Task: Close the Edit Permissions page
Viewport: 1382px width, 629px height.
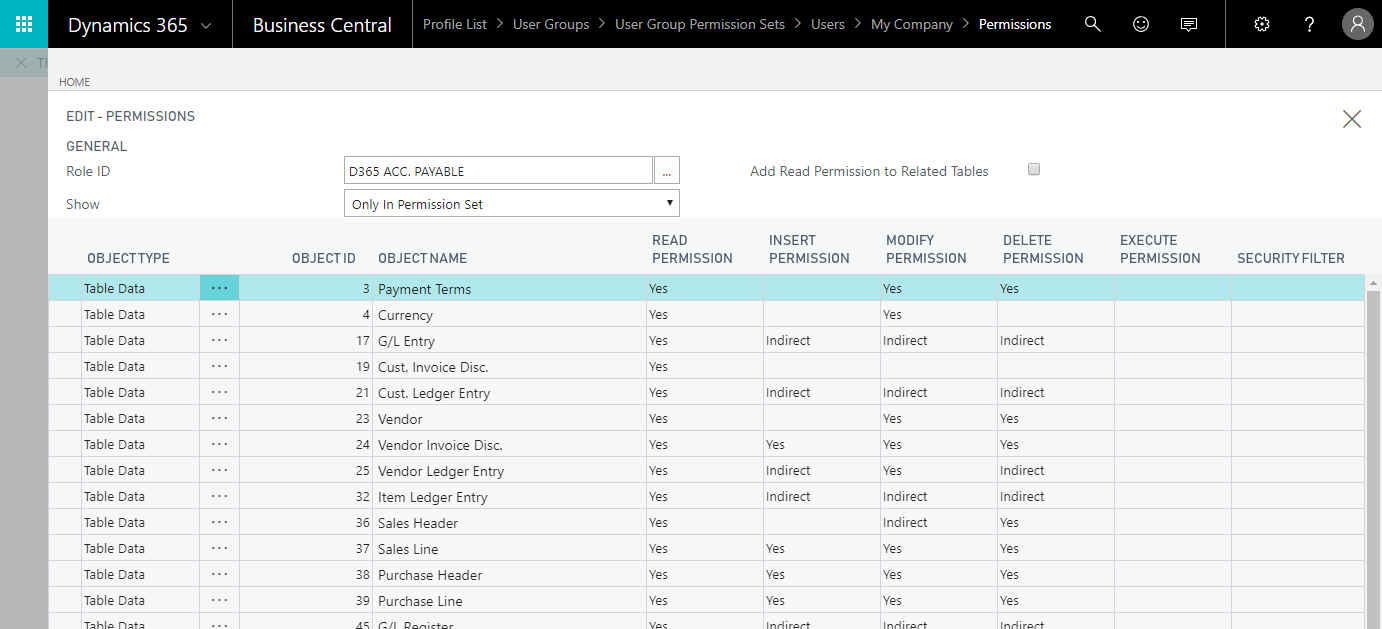Action: click(1352, 119)
